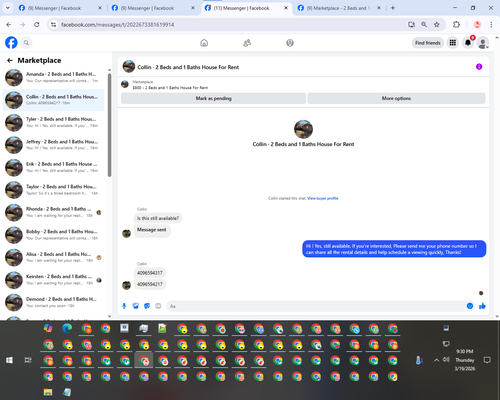Click the Mark as pending button

pos(213,98)
